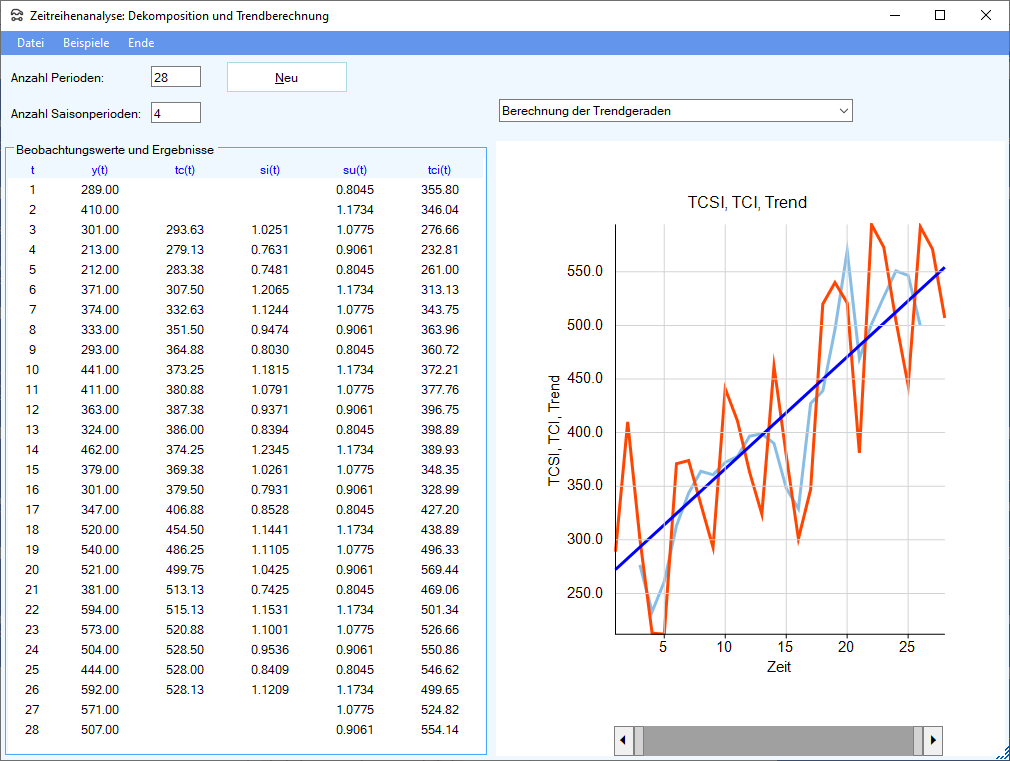Click the horizontal scrollbar thumb below chart

pos(777,741)
